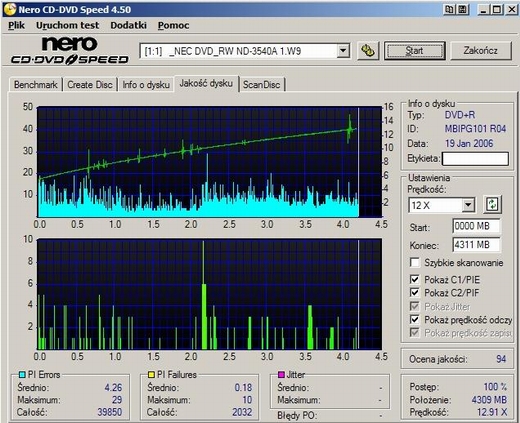The image size is (520, 423).
Task: Click the copy-to-clipboard icon in title bar
Action: pyautogui.click(x=449, y=9)
